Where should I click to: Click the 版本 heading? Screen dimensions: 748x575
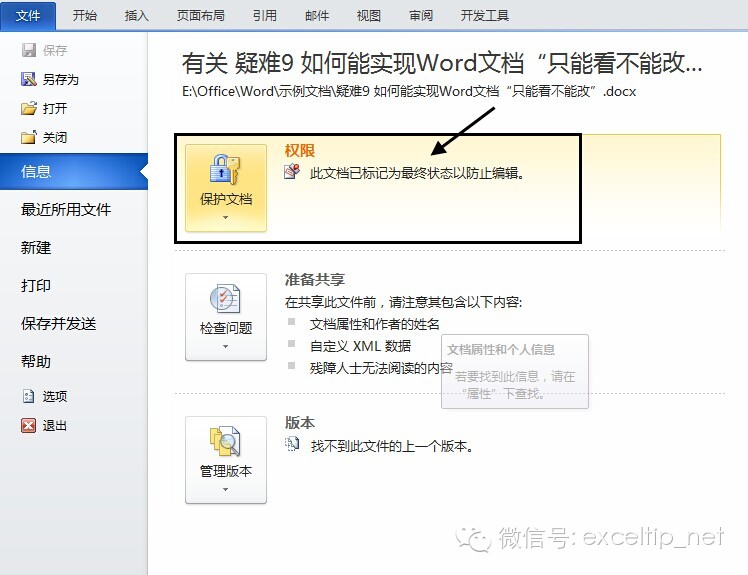tap(300, 423)
